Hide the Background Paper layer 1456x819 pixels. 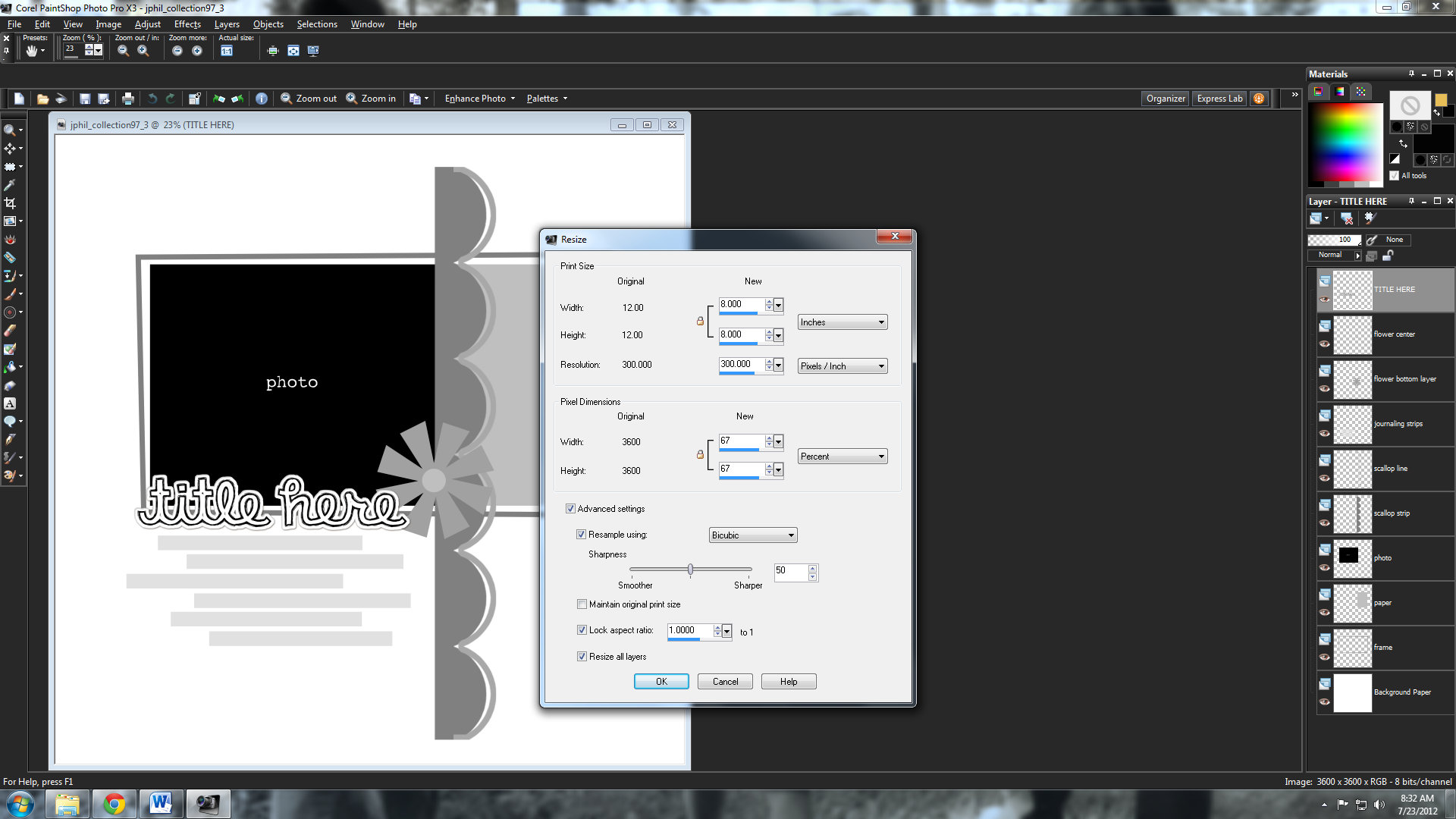[1325, 702]
